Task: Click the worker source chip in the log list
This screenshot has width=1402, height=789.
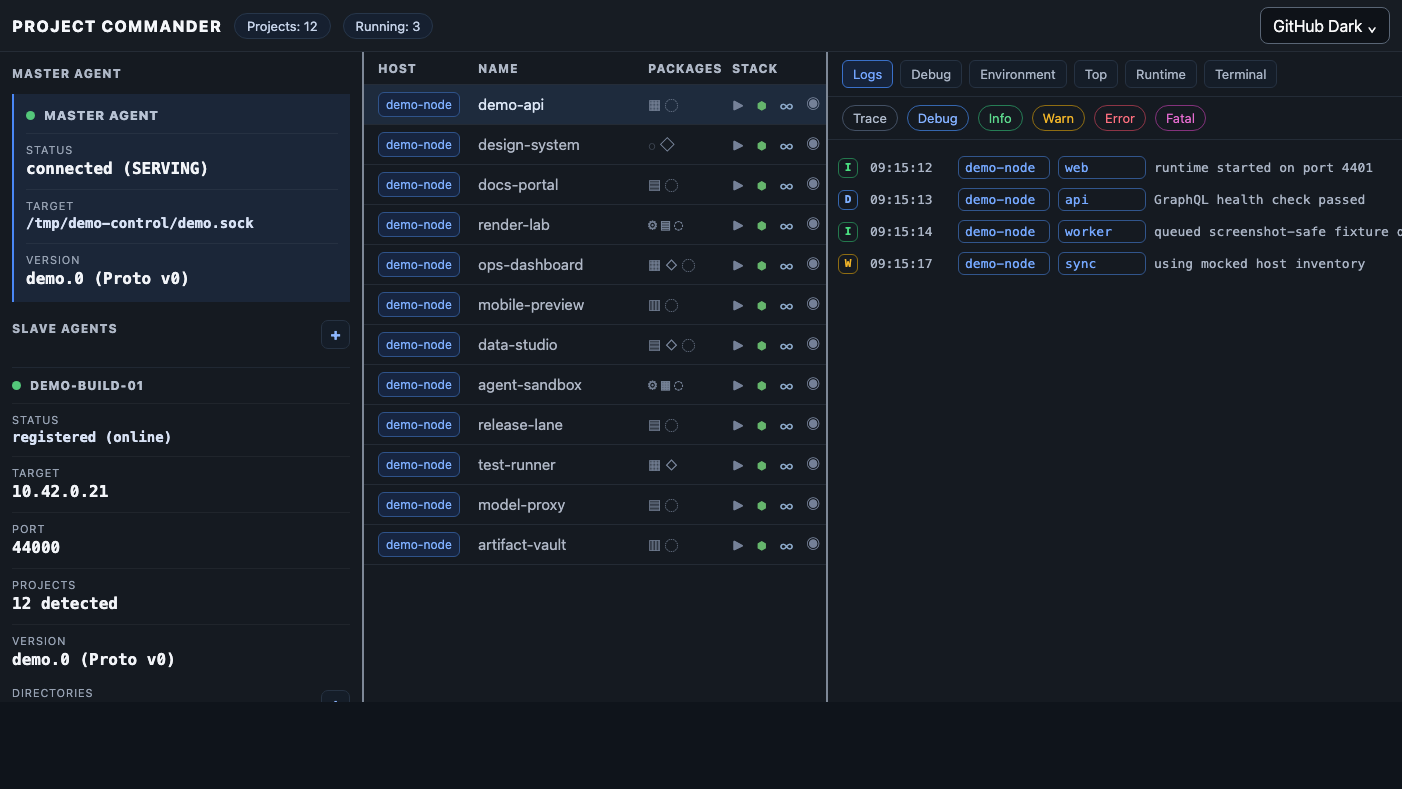Action: [x=1101, y=232]
